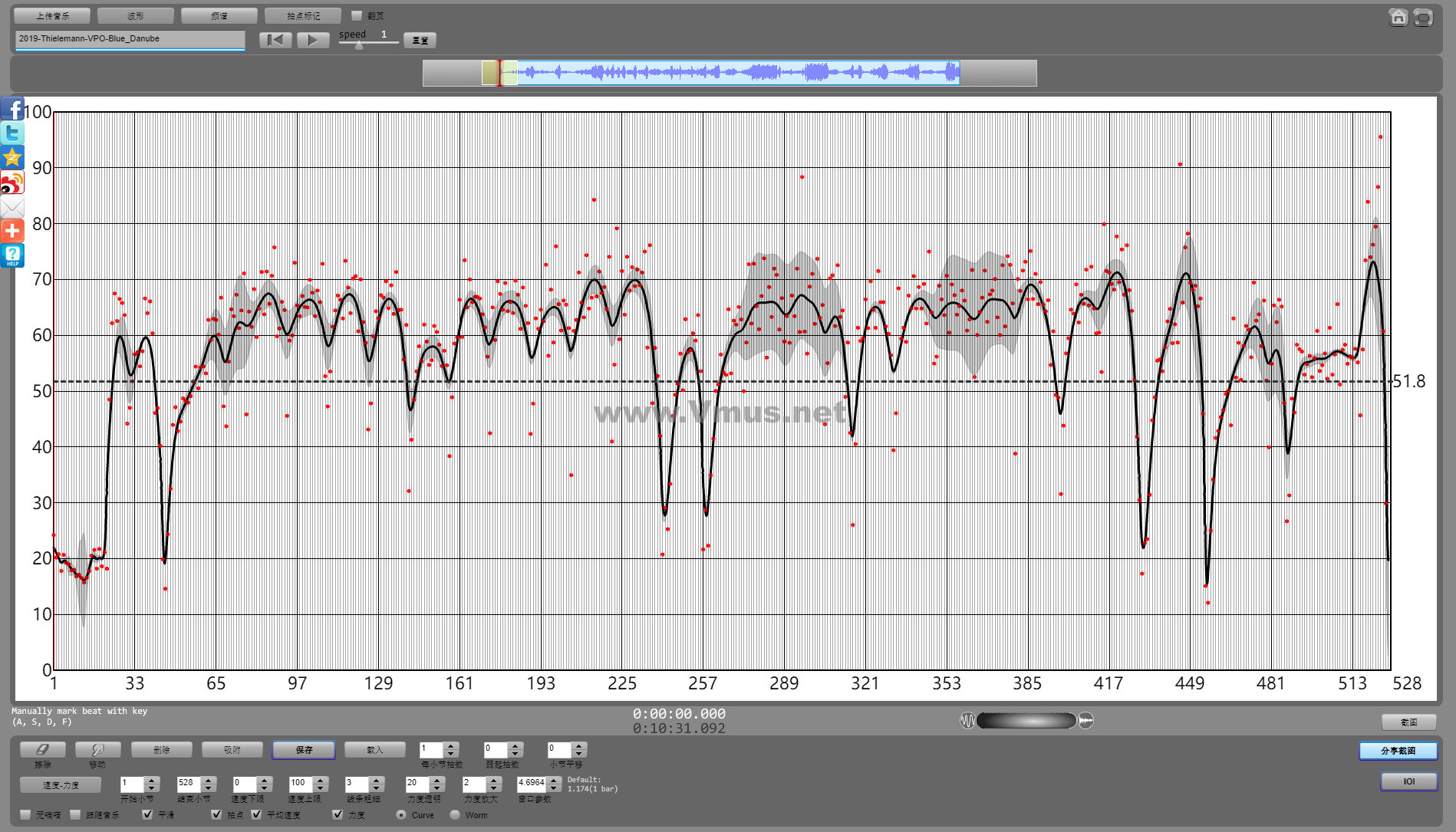Increase the 开始小节 start bar stepper
This screenshot has width=1456, height=832.
click(x=151, y=780)
